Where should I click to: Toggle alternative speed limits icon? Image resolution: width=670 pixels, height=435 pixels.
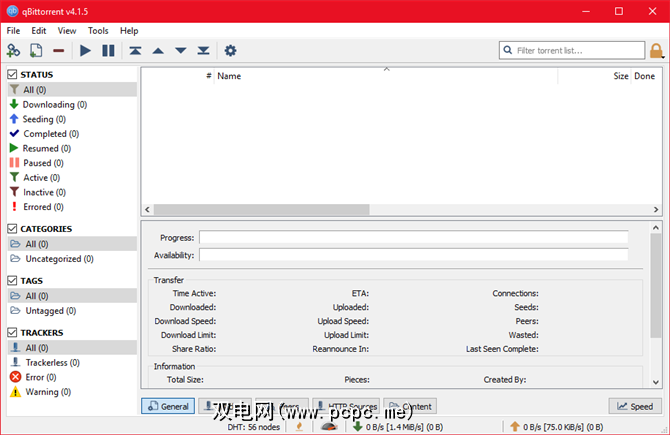tap(329, 426)
